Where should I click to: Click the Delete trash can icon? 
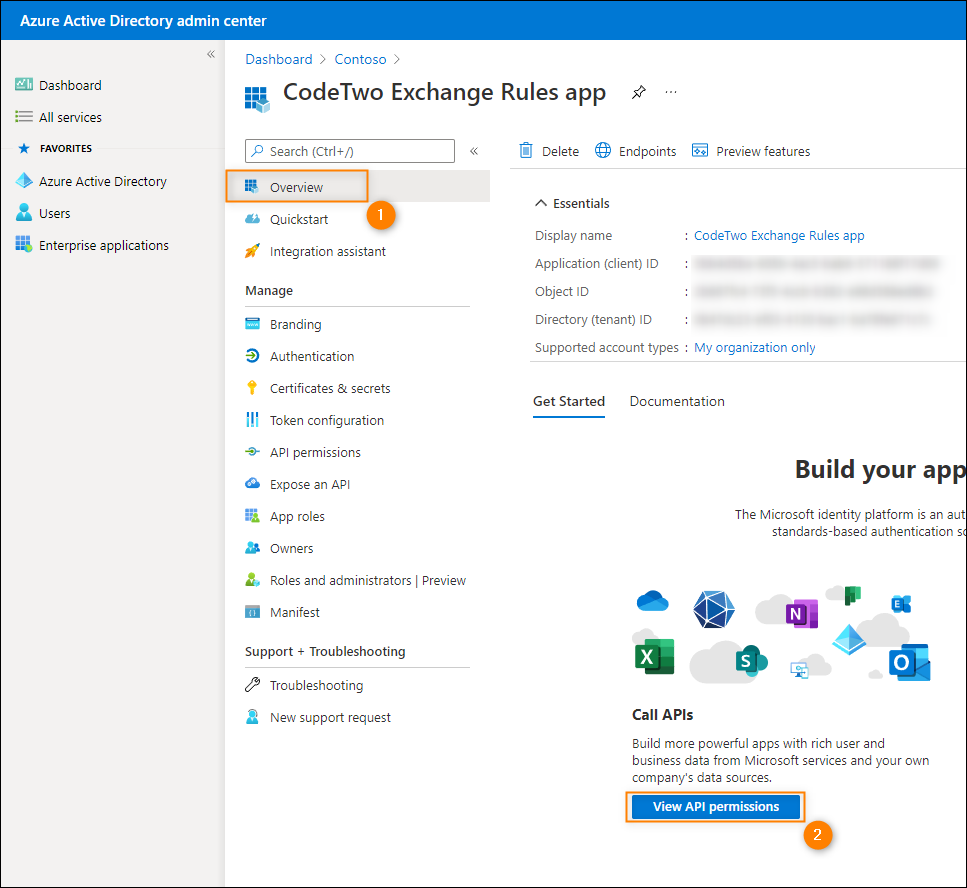click(x=526, y=150)
